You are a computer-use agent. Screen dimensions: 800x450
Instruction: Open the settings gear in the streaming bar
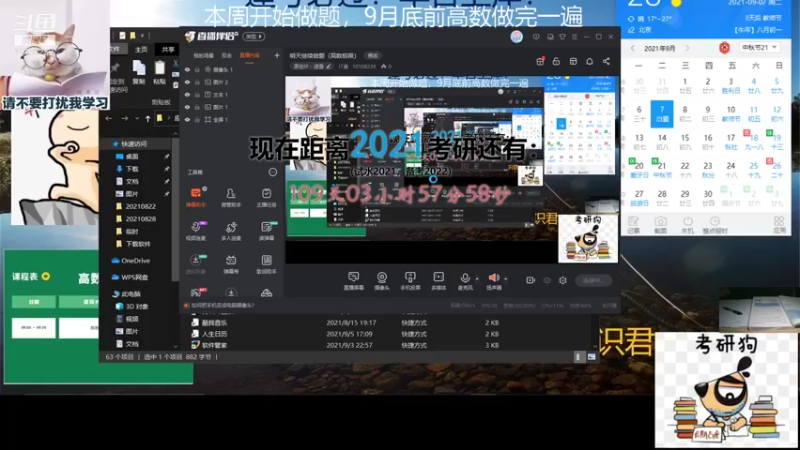point(563,280)
